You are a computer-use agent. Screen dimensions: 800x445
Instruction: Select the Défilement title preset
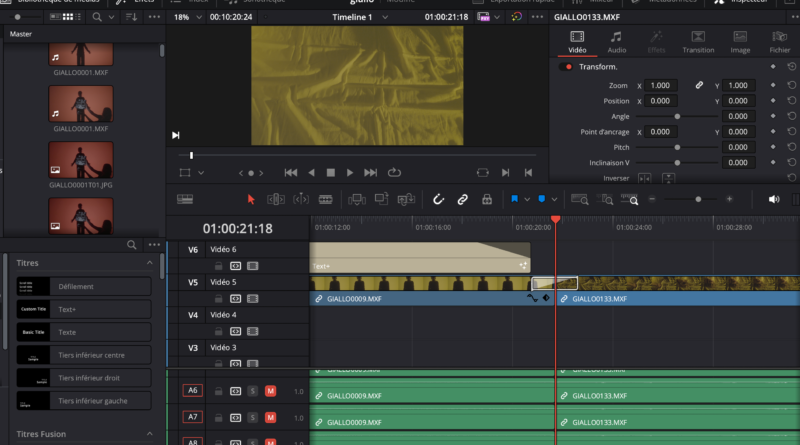(84, 286)
